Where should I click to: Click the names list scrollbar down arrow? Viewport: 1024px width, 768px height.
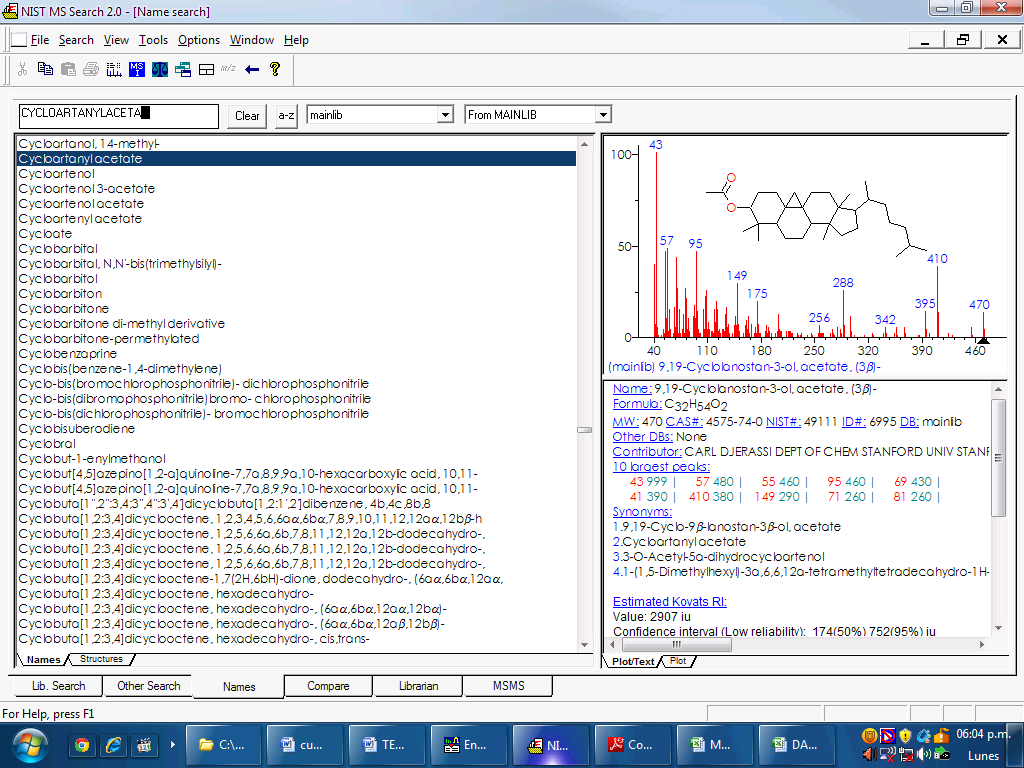584,645
